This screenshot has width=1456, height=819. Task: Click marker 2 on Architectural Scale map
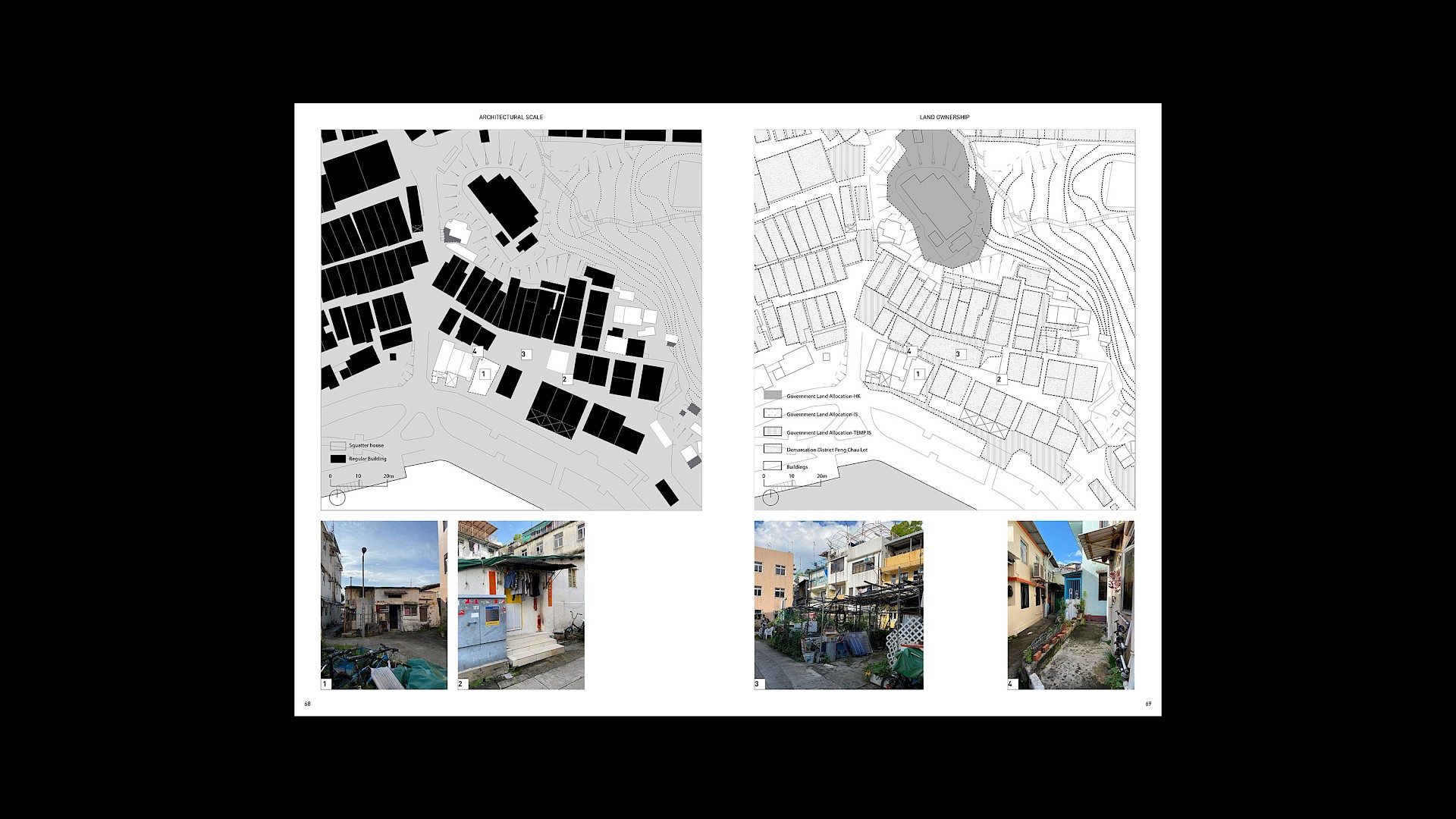(566, 379)
